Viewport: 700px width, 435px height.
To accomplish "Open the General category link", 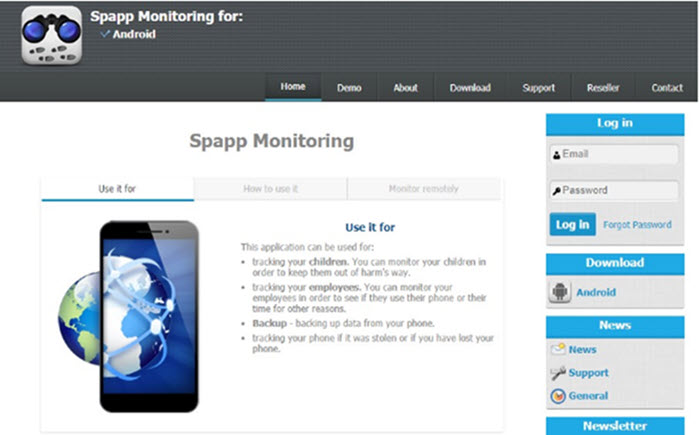I will pyautogui.click(x=588, y=396).
